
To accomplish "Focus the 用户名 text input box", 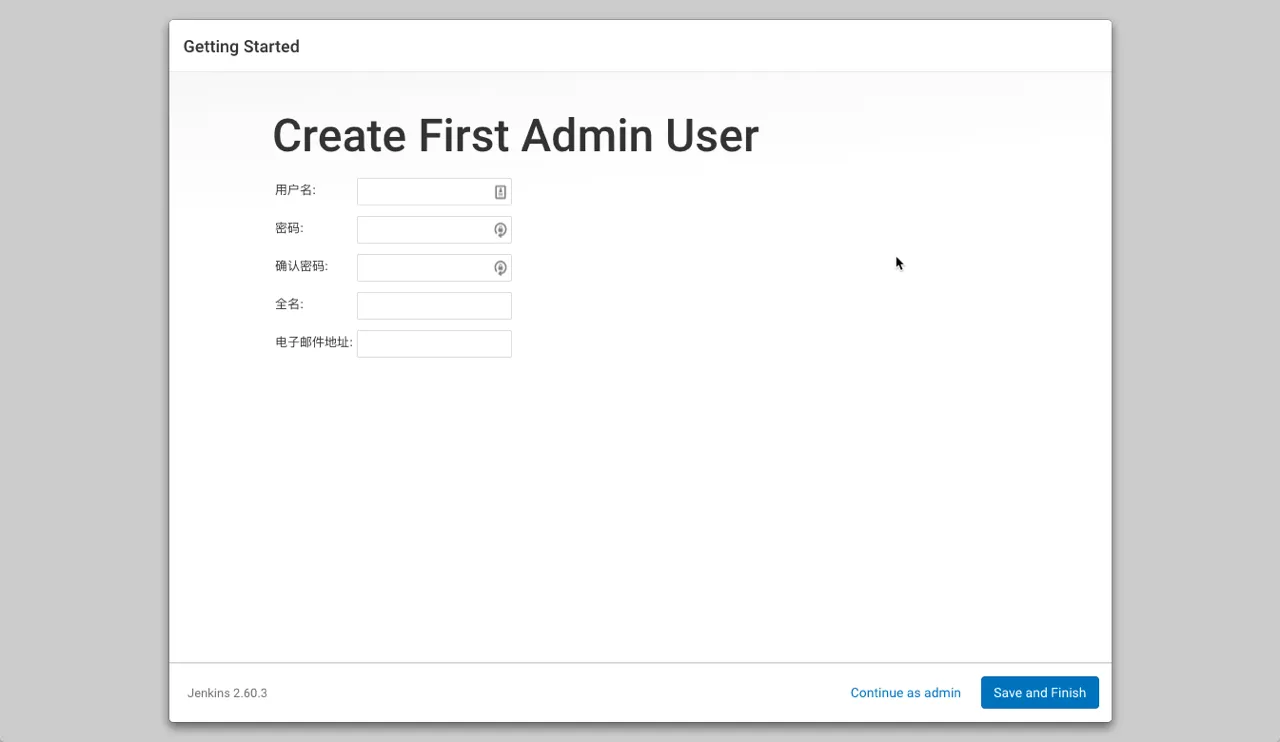I will tap(424, 192).
